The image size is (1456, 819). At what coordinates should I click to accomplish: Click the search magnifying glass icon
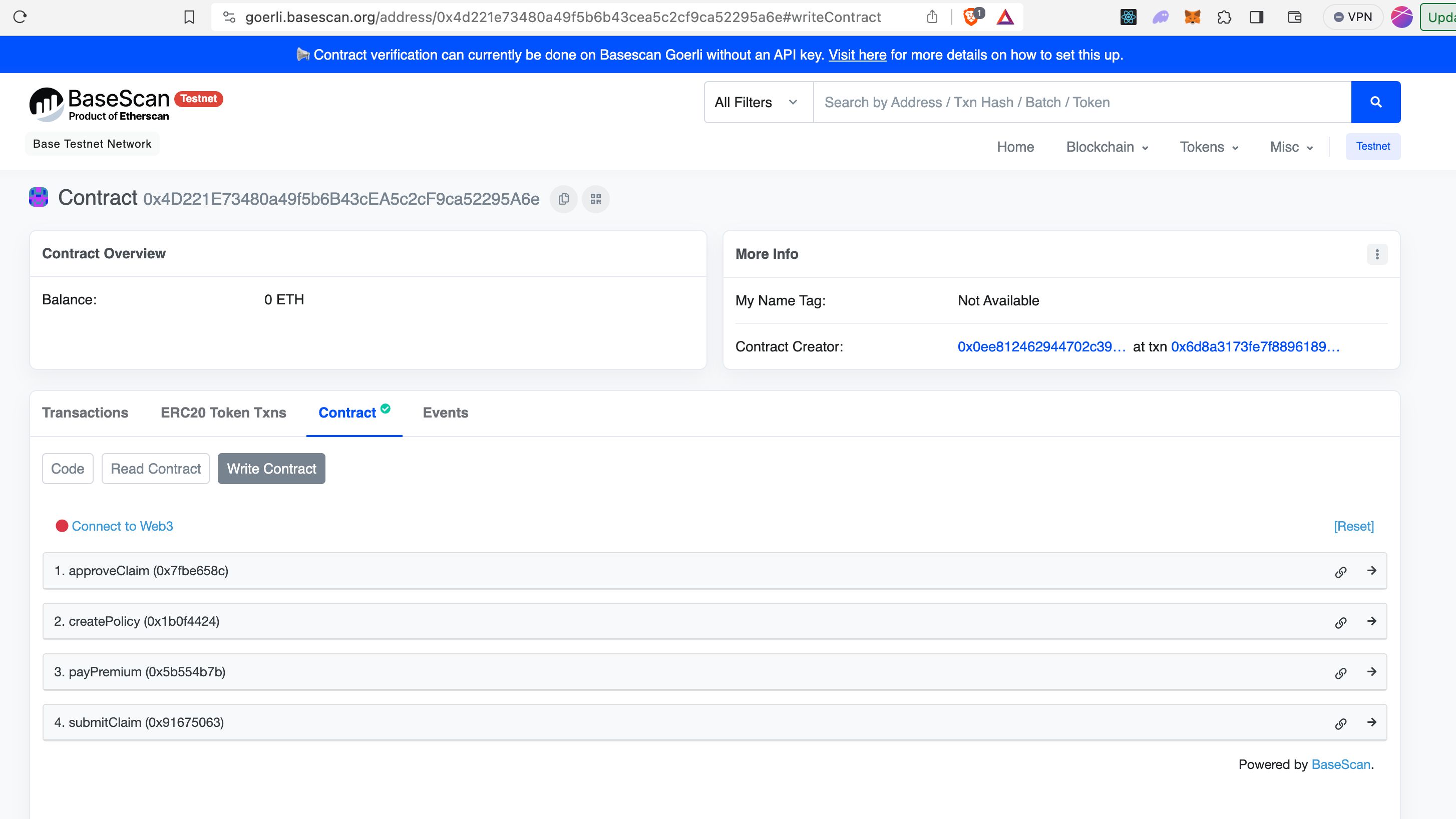pyautogui.click(x=1375, y=102)
